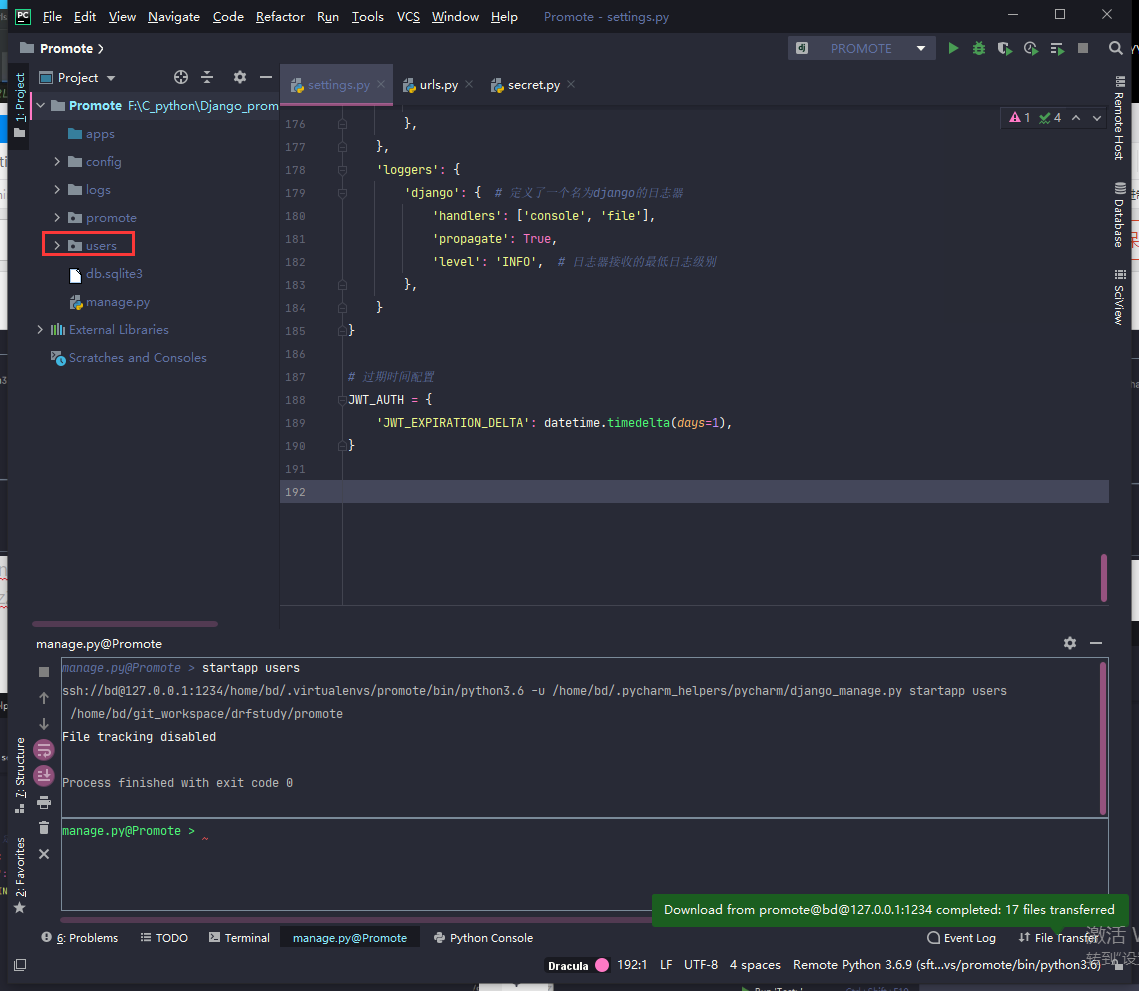Expand the logs folder
Image resolution: width=1139 pixels, height=991 pixels.
(x=57, y=190)
